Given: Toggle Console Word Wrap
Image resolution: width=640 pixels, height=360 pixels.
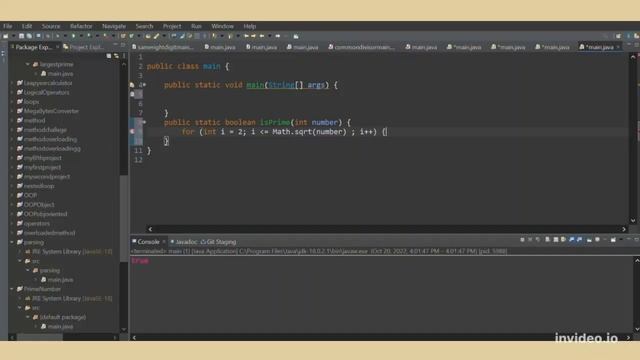Looking at the screenshot, I should click(563, 240).
